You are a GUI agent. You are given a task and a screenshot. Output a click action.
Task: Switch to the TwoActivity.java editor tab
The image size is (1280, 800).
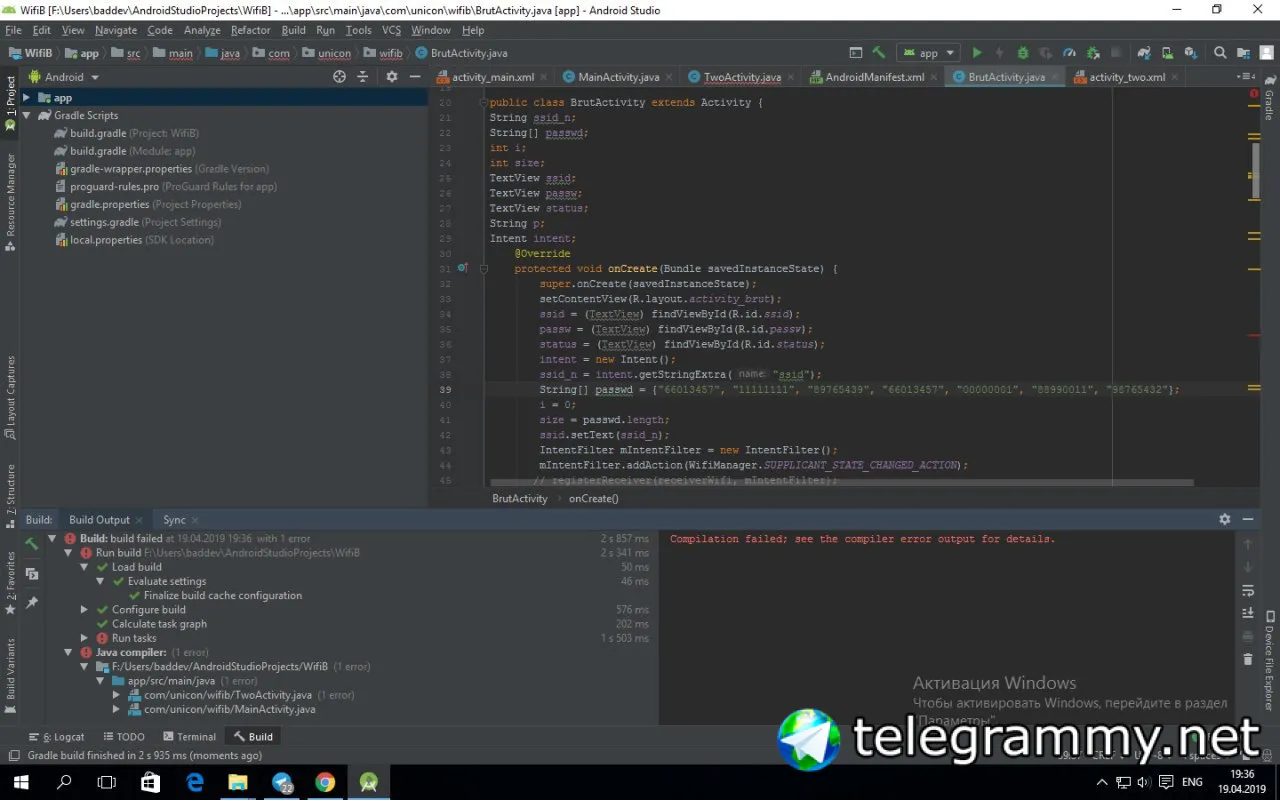[742, 77]
